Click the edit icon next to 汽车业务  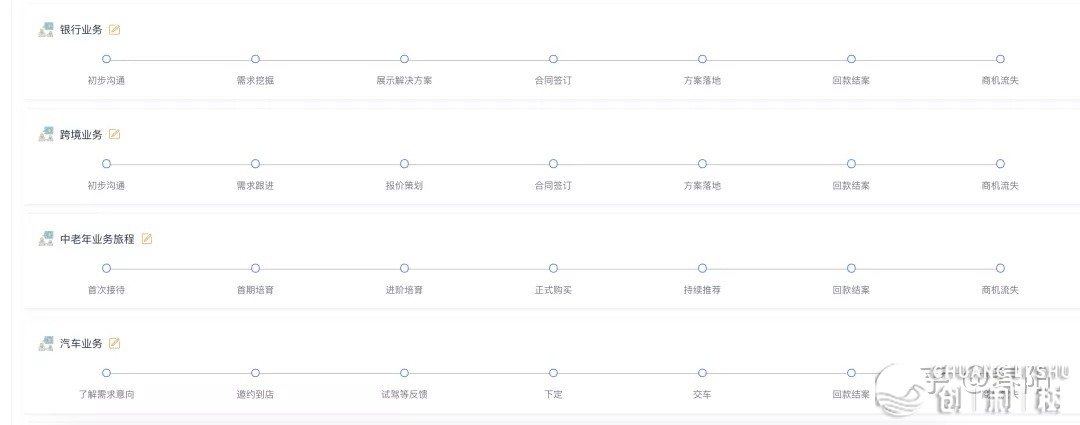click(x=114, y=344)
